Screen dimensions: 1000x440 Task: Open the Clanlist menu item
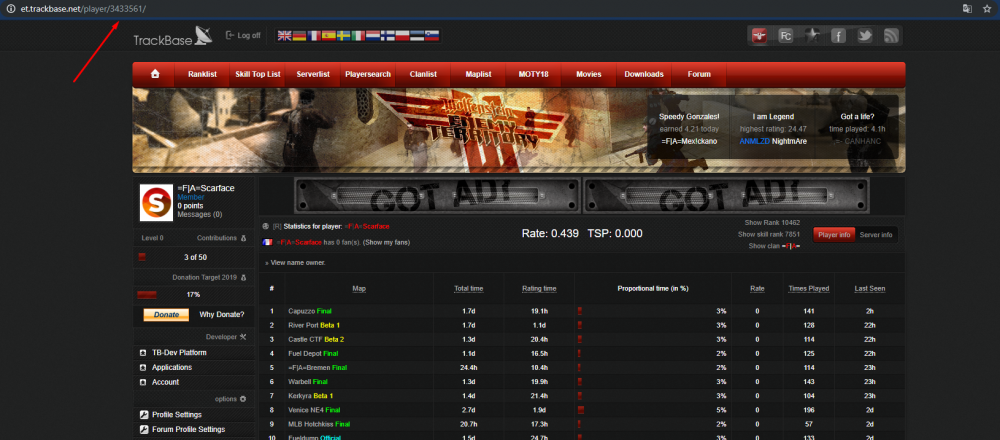point(423,74)
